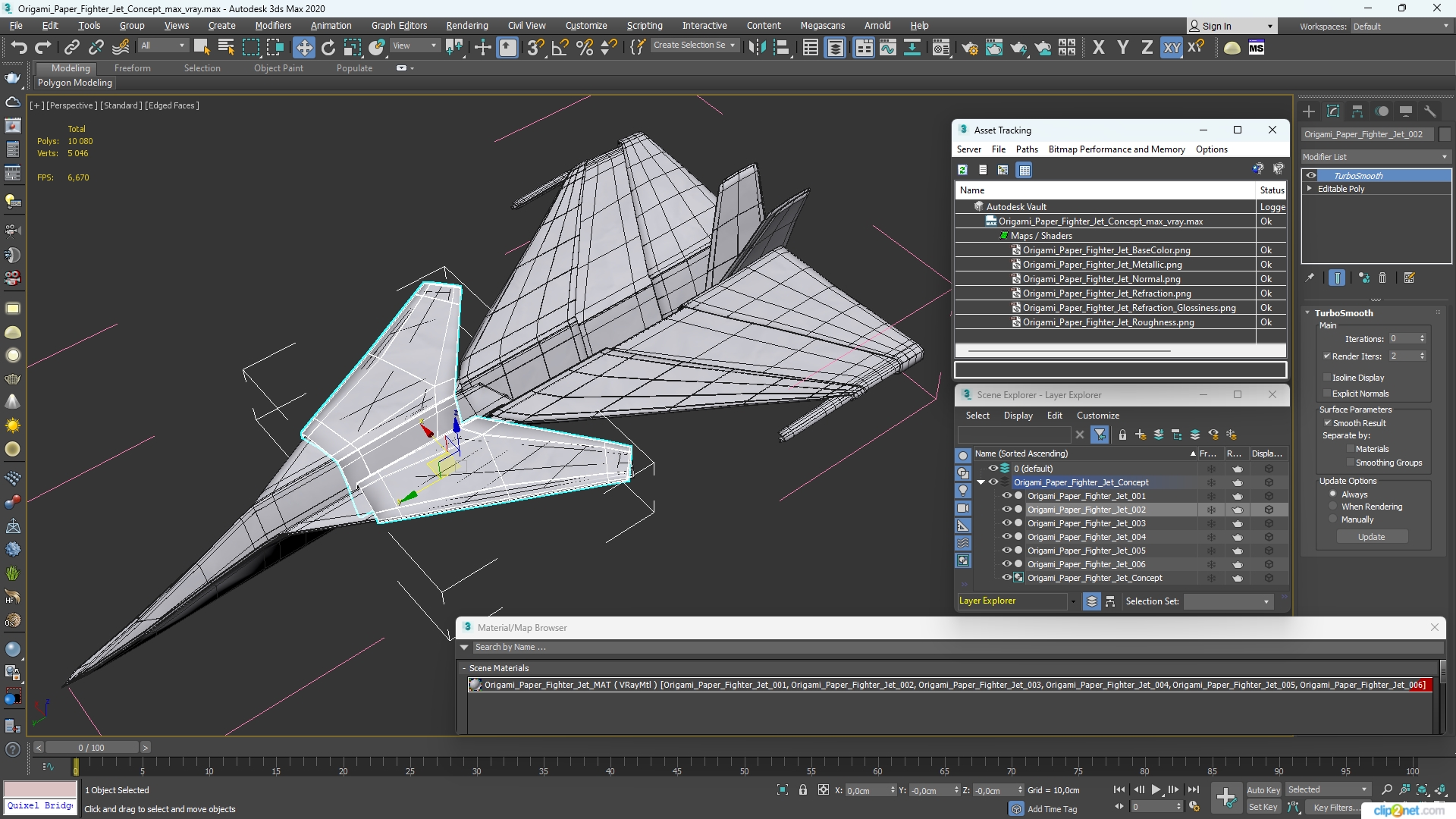
Task: Open the View coordinate system dropdown
Action: (415, 45)
